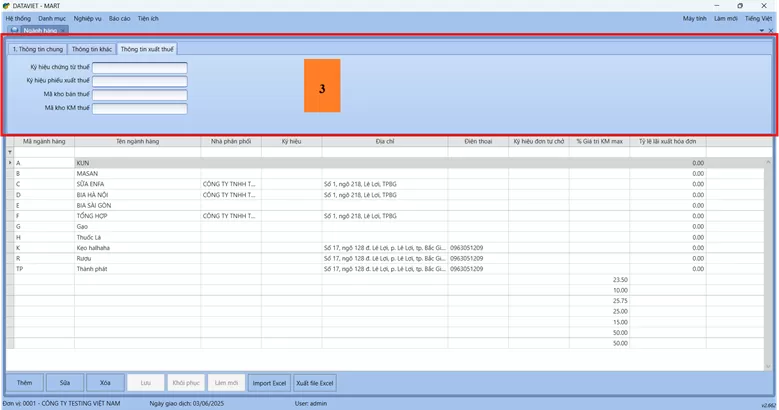Screen dimensions: 779x410
Task: Open the Danh mục menu
Action: click(52, 18)
